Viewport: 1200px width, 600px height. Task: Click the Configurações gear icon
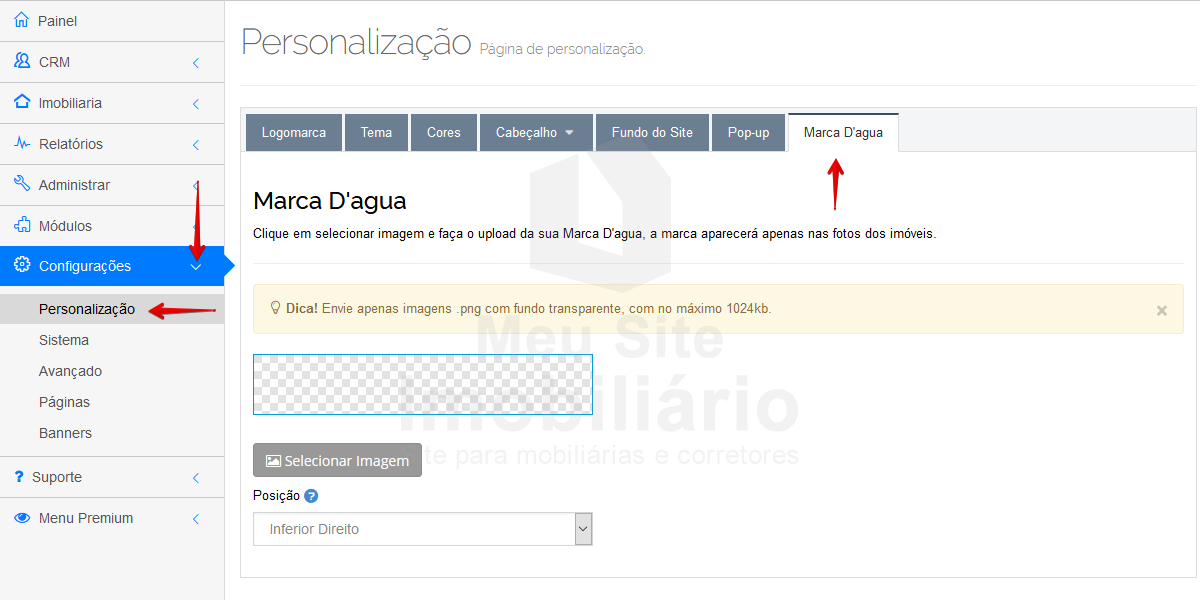22,265
